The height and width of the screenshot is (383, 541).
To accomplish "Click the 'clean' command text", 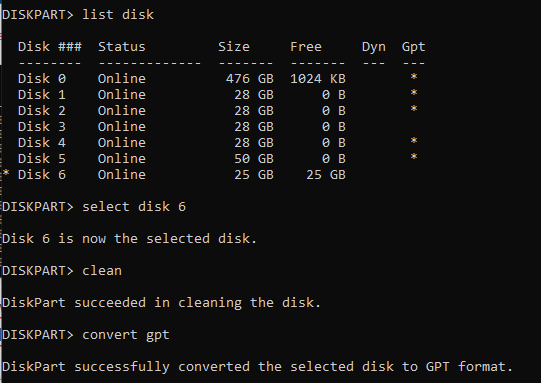I will (102, 271).
